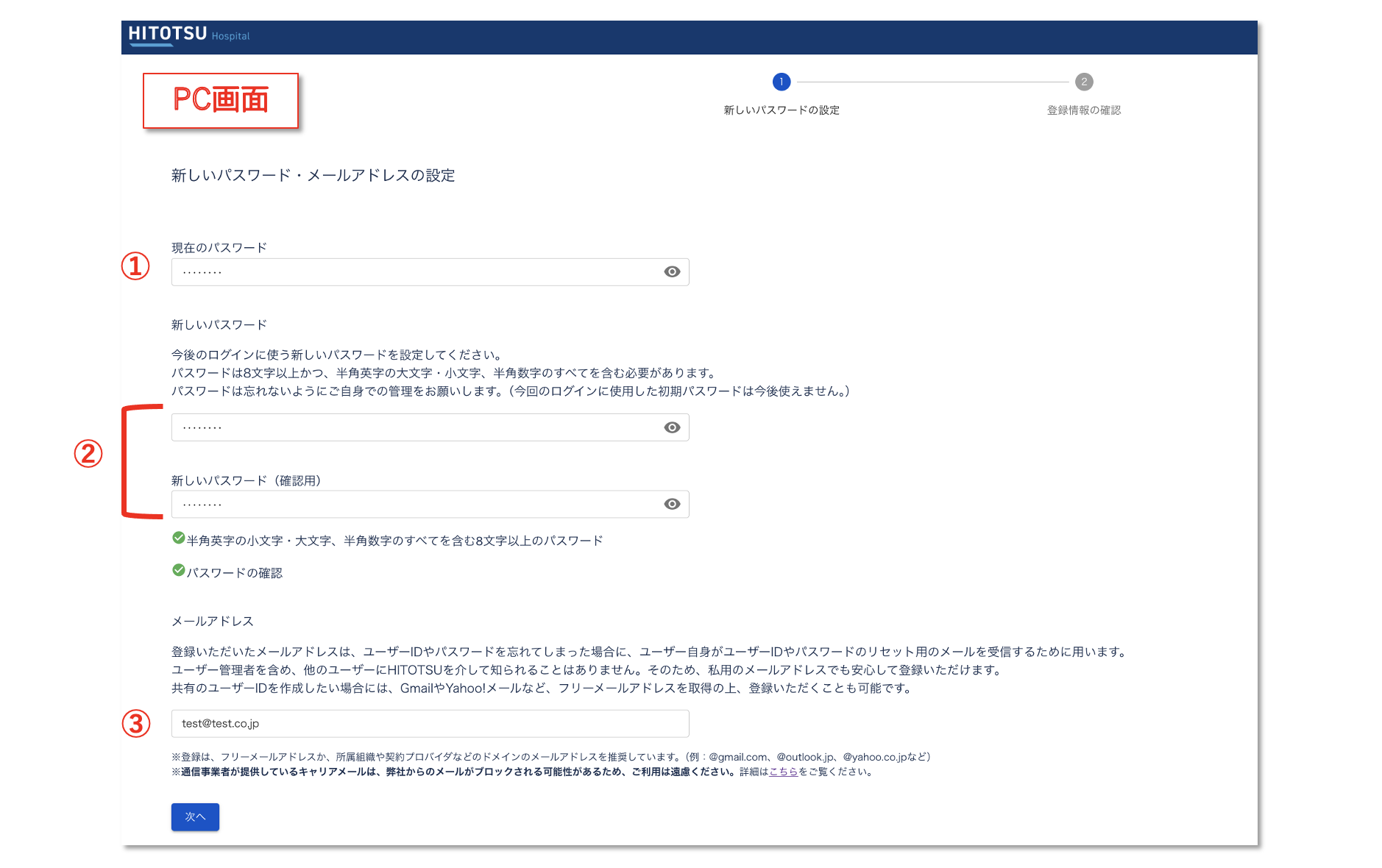Click the step 2 circle indicator
Image resolution: width=1382 pixels, height=868 pixels.
tap(1083, 82)
